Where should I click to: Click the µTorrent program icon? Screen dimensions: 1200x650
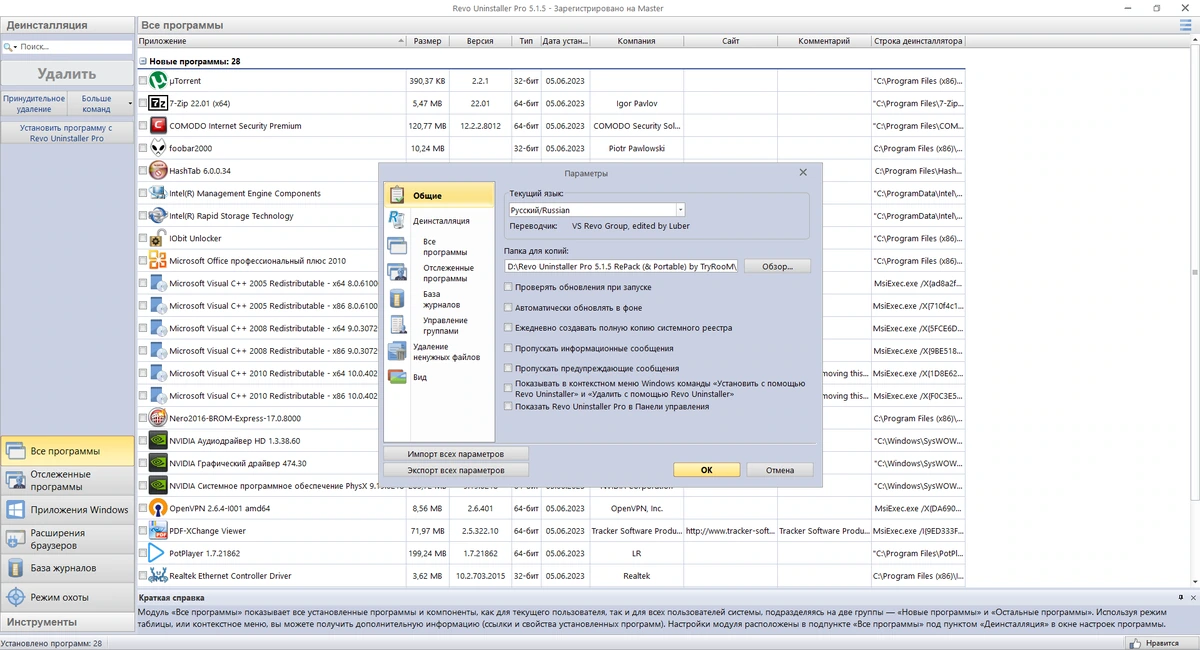[158, 80]
